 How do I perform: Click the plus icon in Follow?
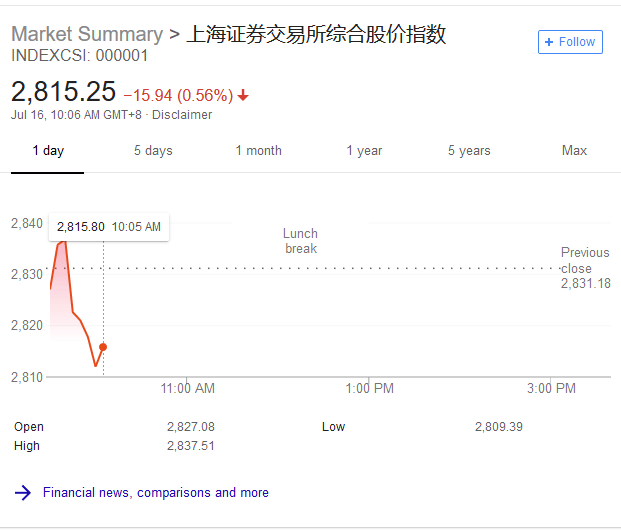tap(549, 42)
